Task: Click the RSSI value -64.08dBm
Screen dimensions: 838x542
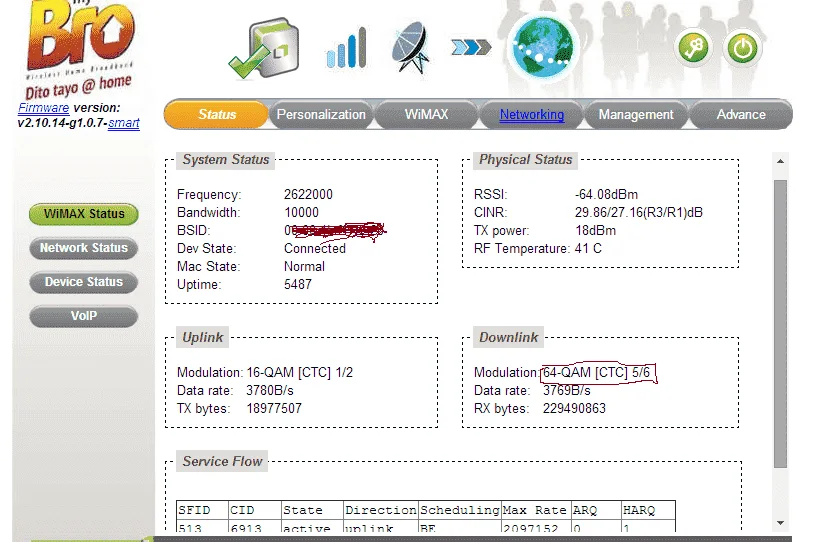Action: click(607, 195)
